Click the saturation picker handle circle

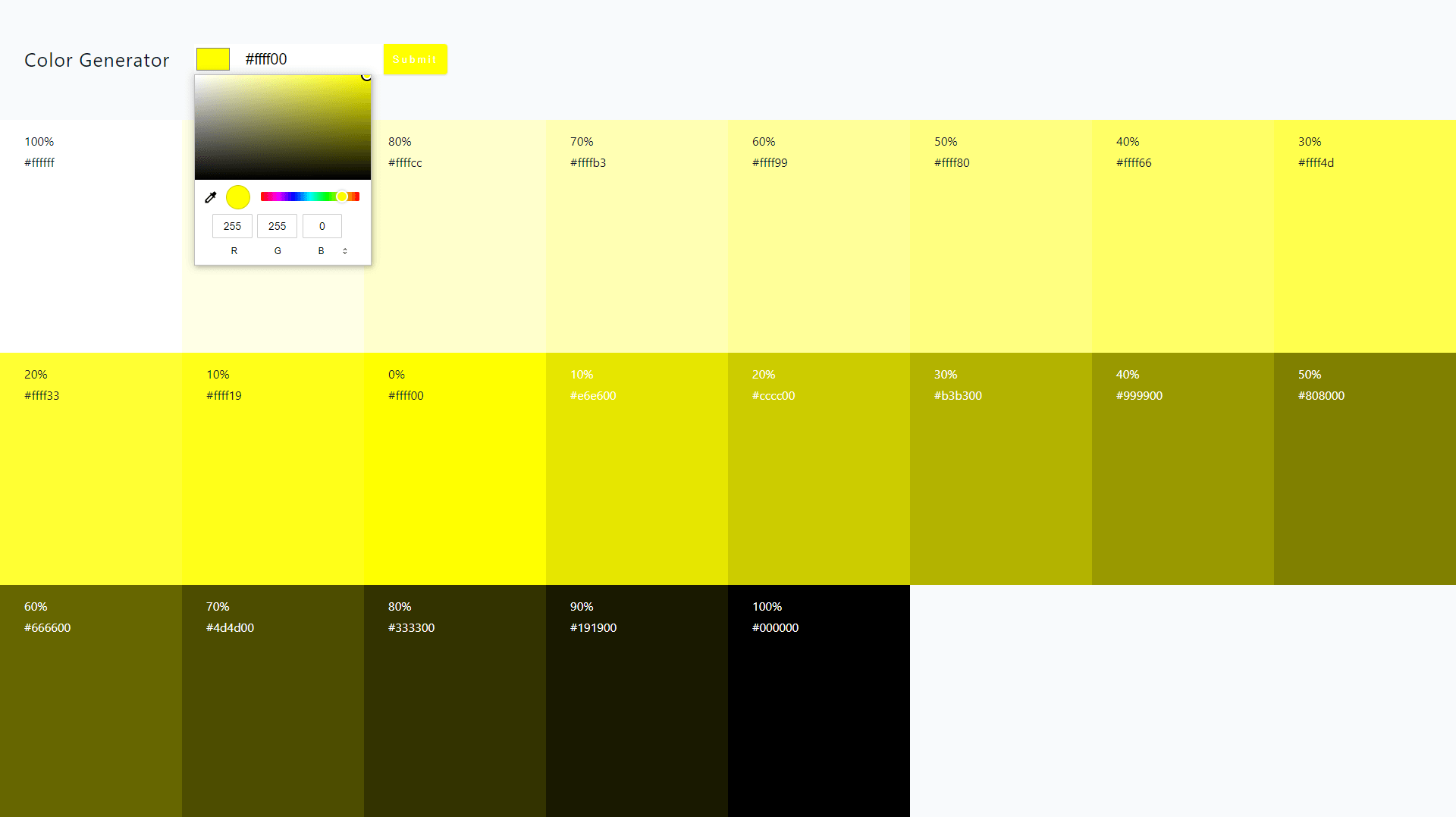click(366, 76)
